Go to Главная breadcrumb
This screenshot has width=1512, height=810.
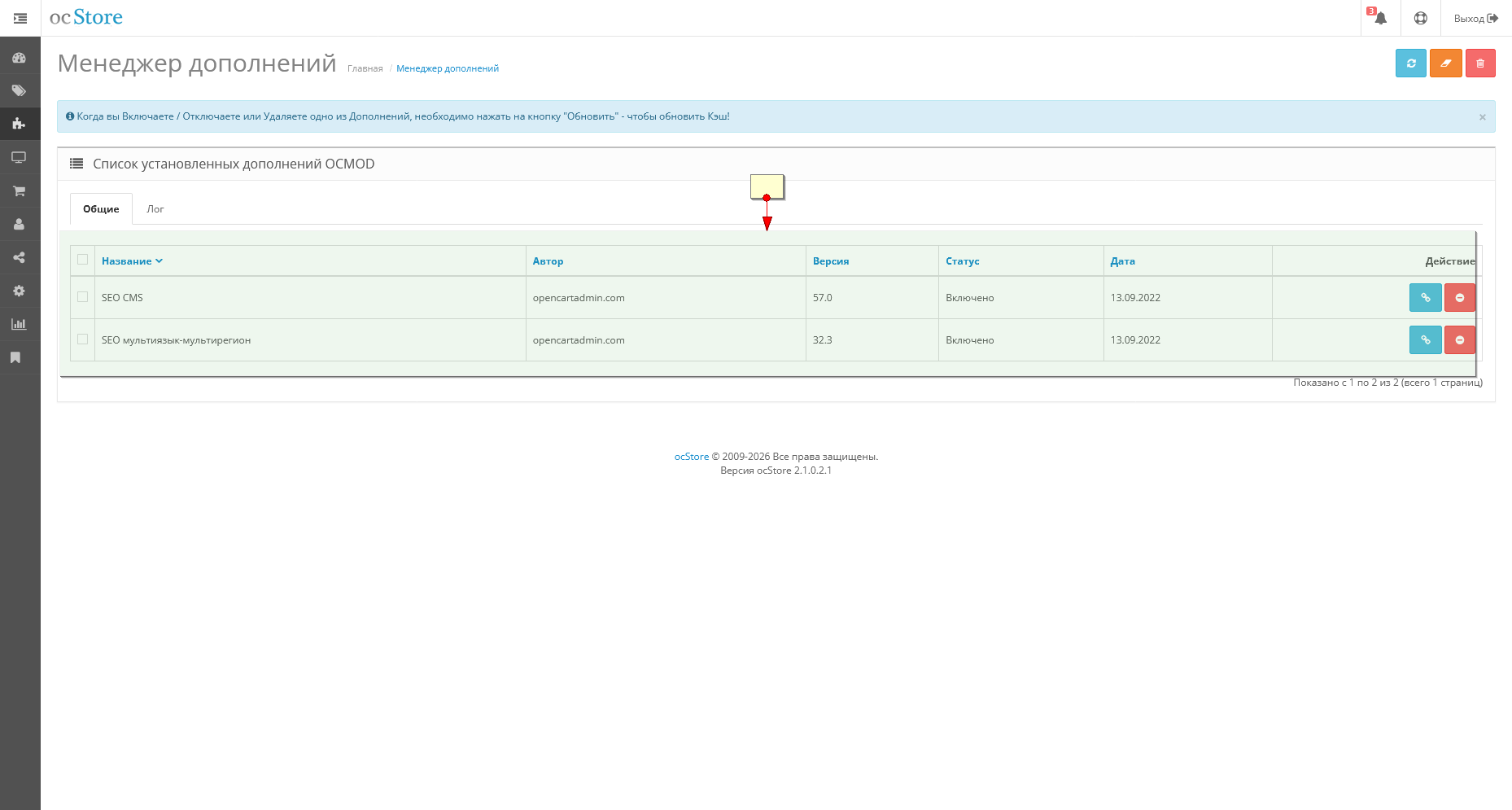(x=365, y=68)
